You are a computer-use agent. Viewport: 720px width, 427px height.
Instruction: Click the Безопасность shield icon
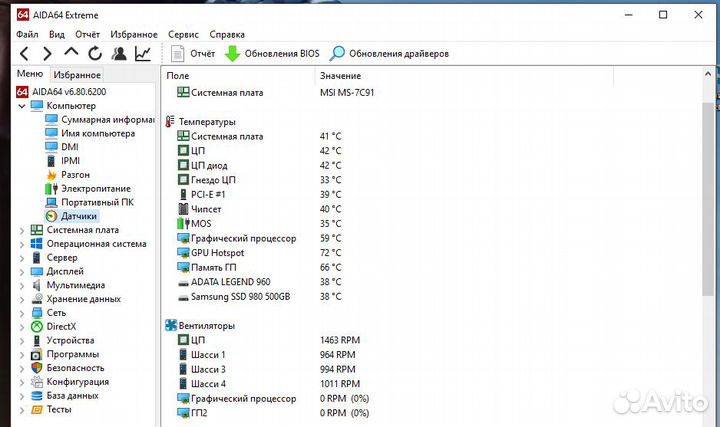[x=37, y=368]
